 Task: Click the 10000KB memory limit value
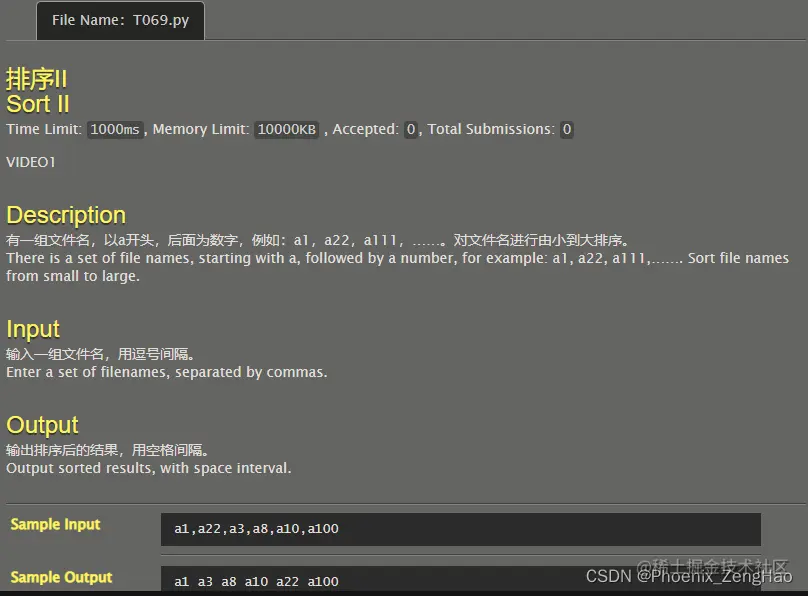click(287, 129)
